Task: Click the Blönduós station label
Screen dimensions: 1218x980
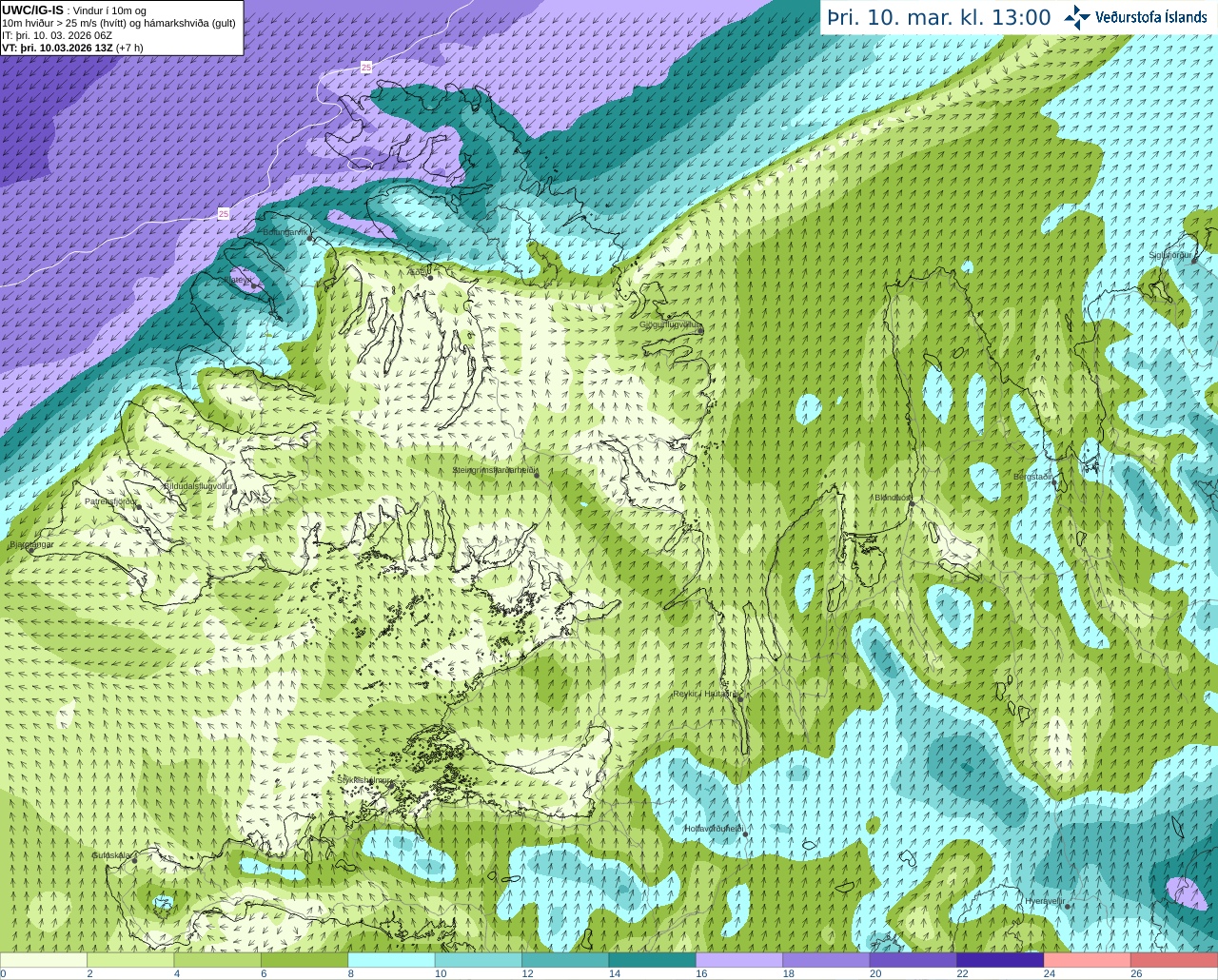Action: coord(893,498)
